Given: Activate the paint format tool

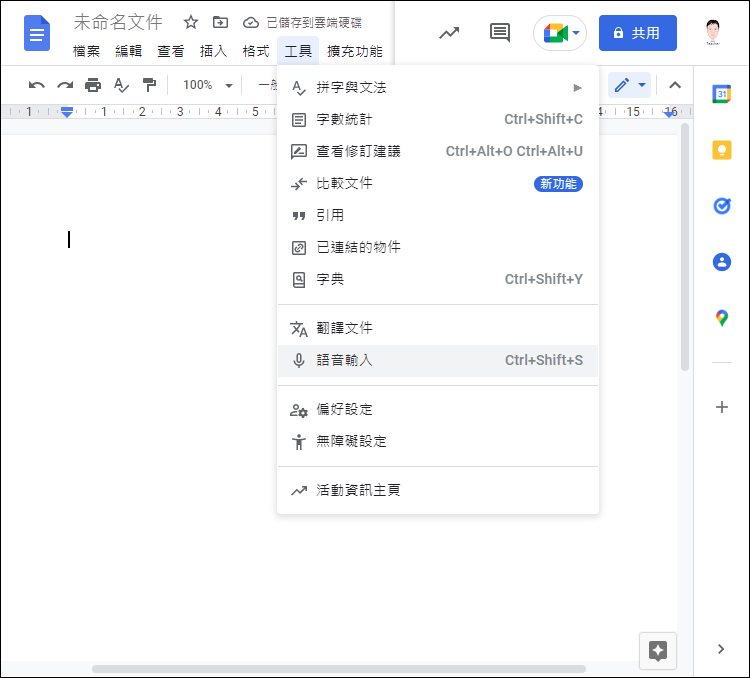Looking at the screenshot, I should pos(149,85).
